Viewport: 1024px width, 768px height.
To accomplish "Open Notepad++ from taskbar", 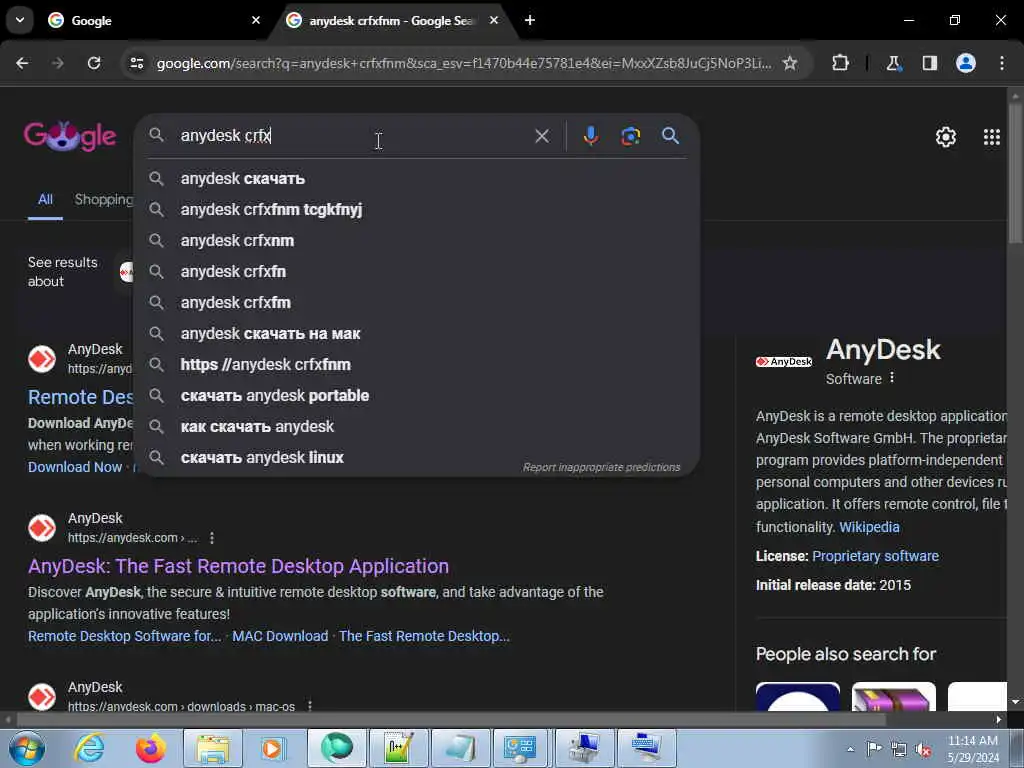I will coord(399,748).
